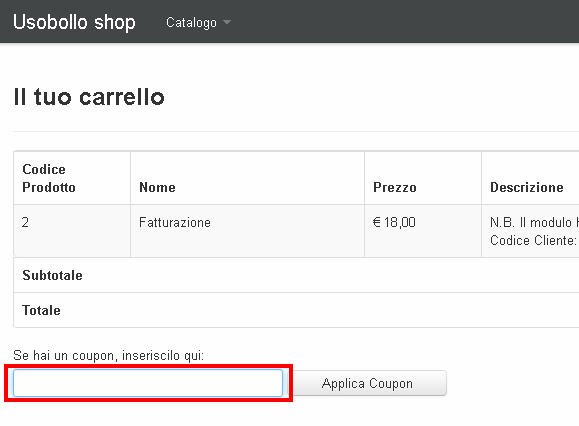Select the Subtotale row

[x=296, y=275]
